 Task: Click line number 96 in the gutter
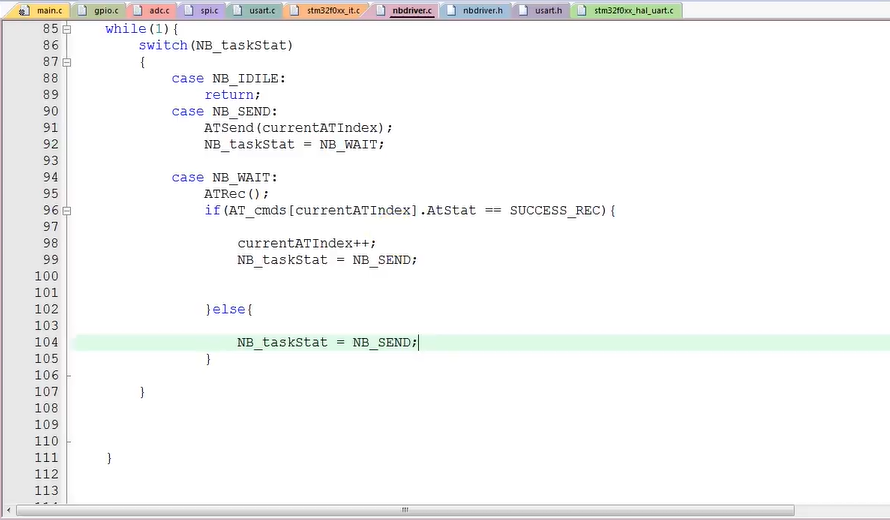tap(51, 211)
